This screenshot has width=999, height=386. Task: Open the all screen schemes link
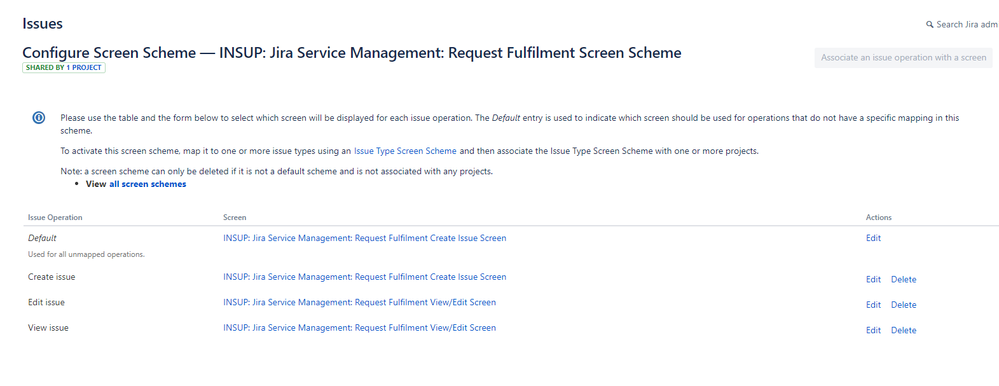(x=148, y=184)
